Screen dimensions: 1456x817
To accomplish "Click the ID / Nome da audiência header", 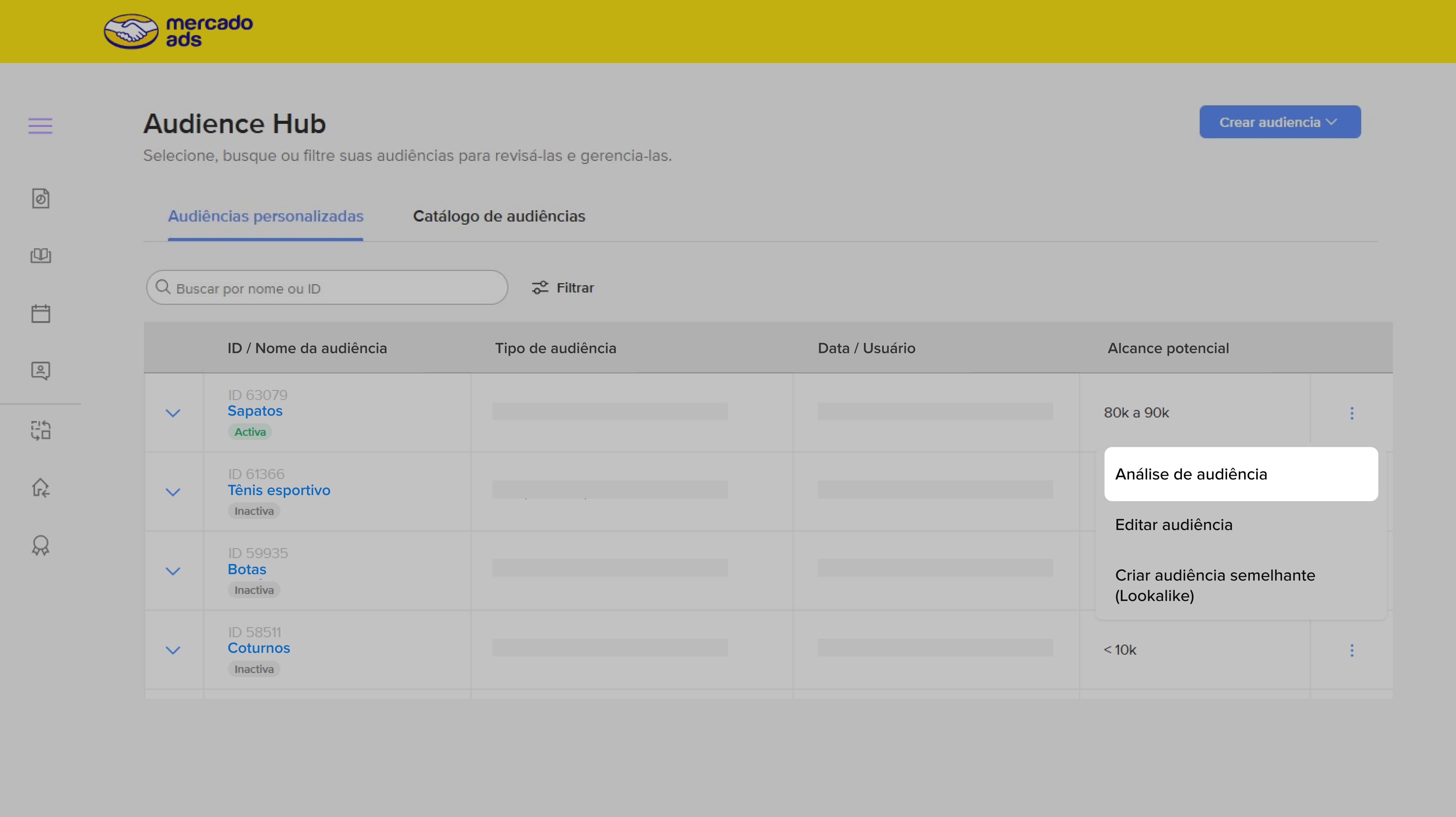I will [x=308, y=348].
